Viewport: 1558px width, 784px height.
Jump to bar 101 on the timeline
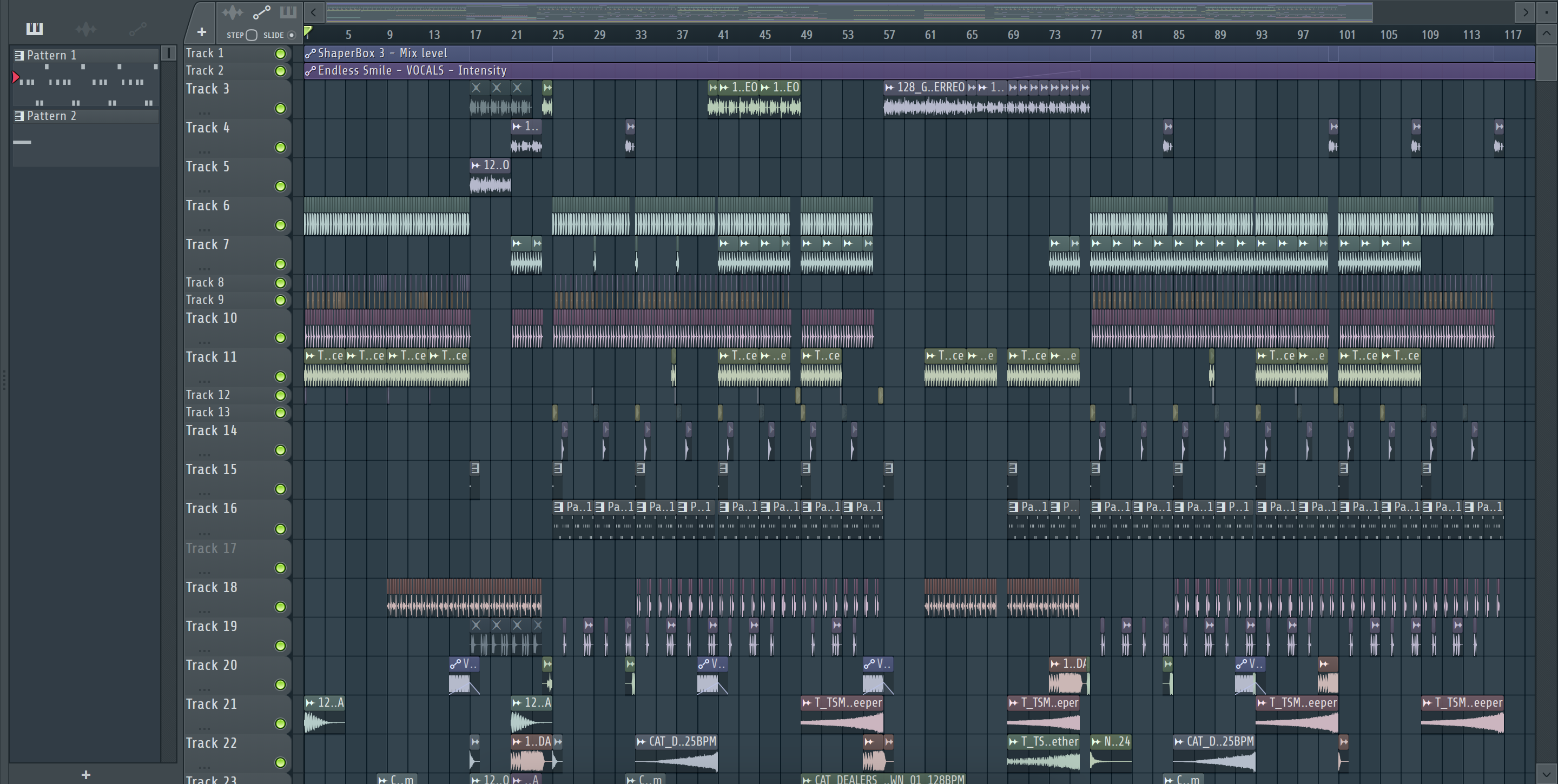[1346, 35]
